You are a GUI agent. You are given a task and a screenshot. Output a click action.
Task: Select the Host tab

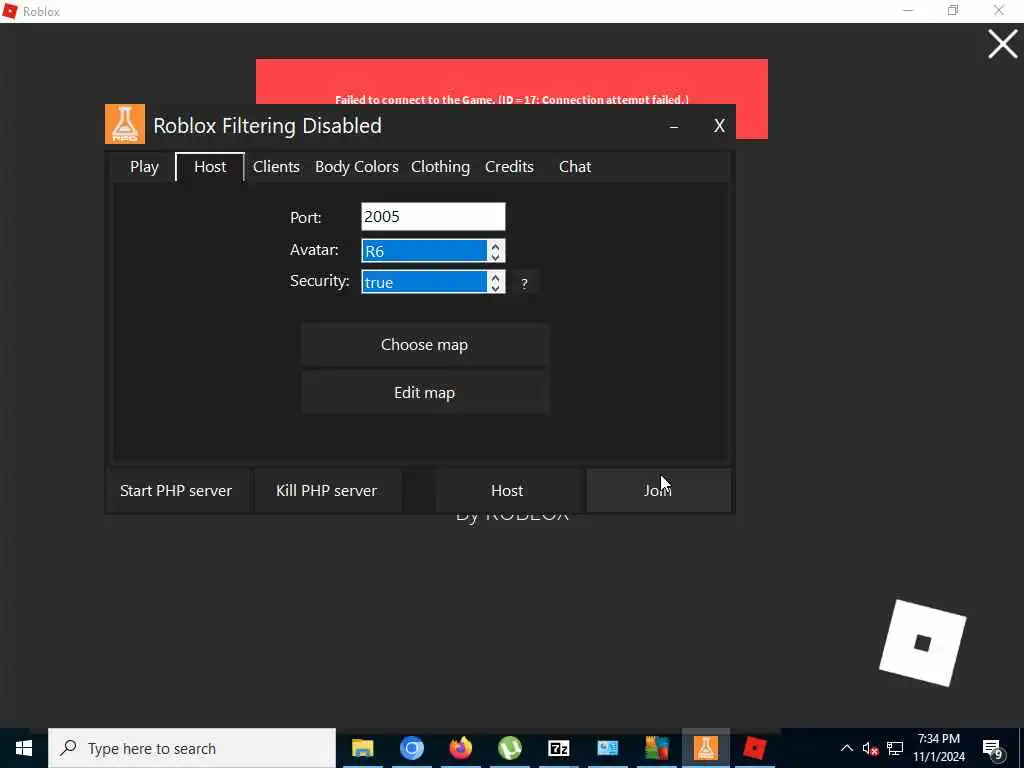(x=210, y=167)
